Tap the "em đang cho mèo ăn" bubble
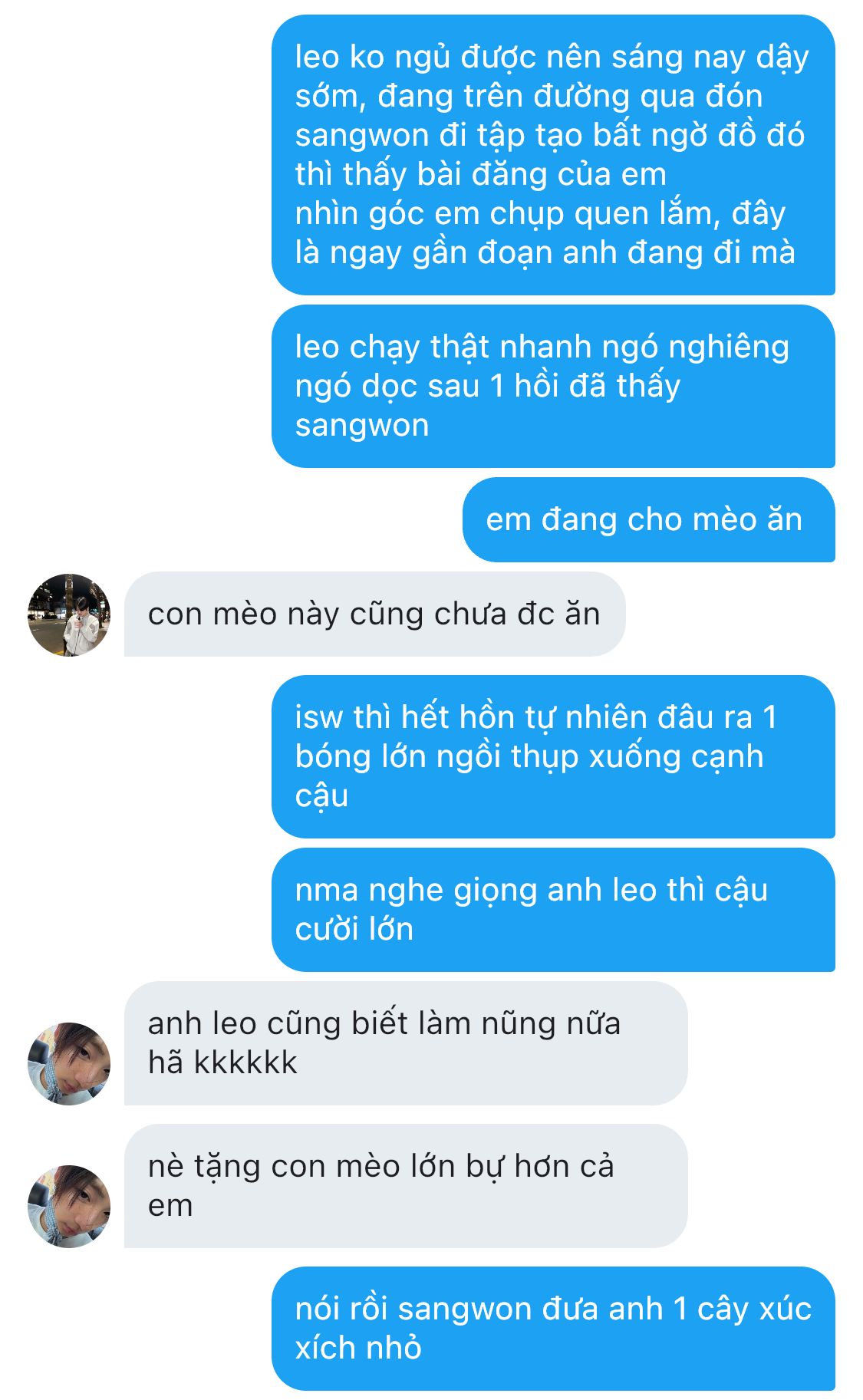Viewport: 863px width, 1400px height. point(648,519)
